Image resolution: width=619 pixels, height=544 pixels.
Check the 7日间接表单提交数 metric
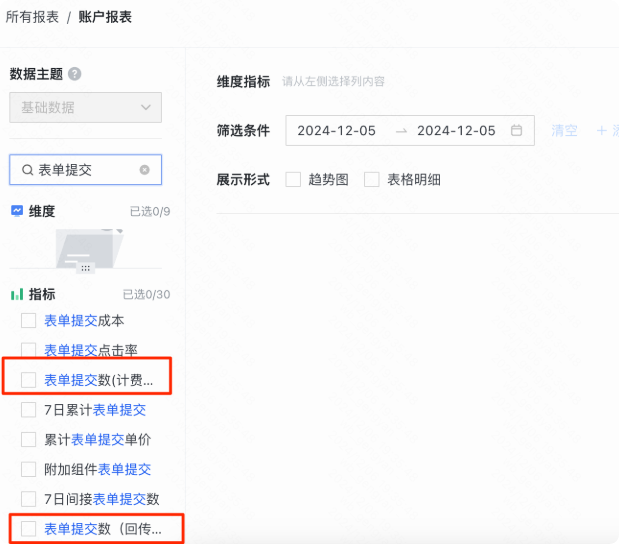point(28,499)
